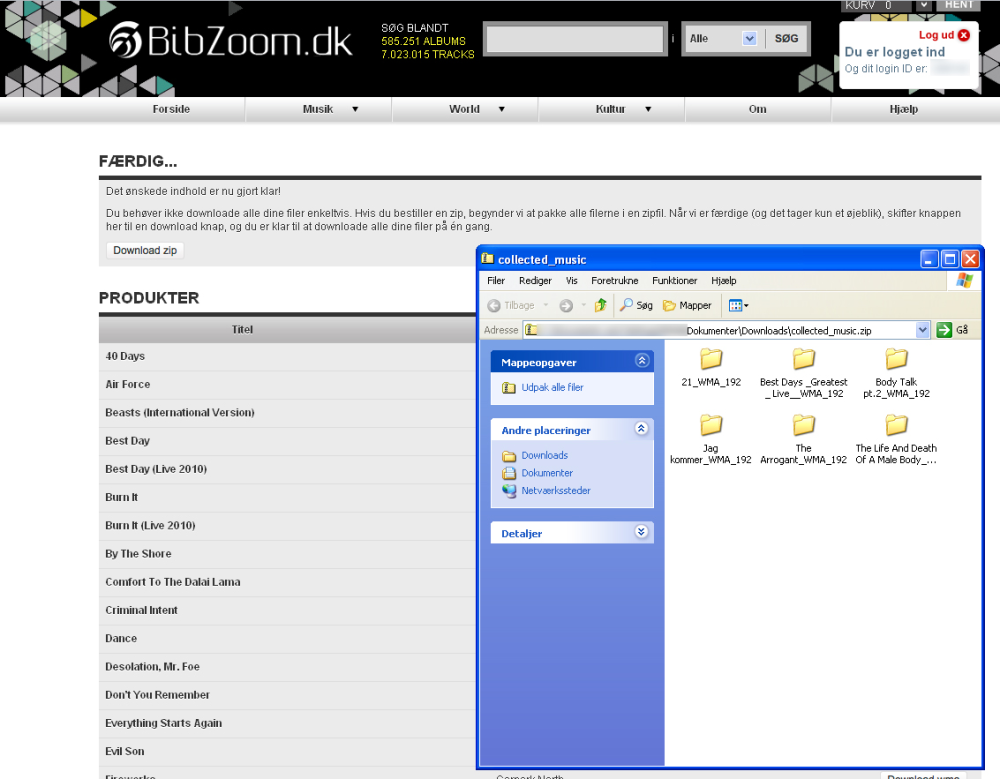Select the 21_WMA_192 folder icon
Screen dimensions: 1000x779
(710, 359)
